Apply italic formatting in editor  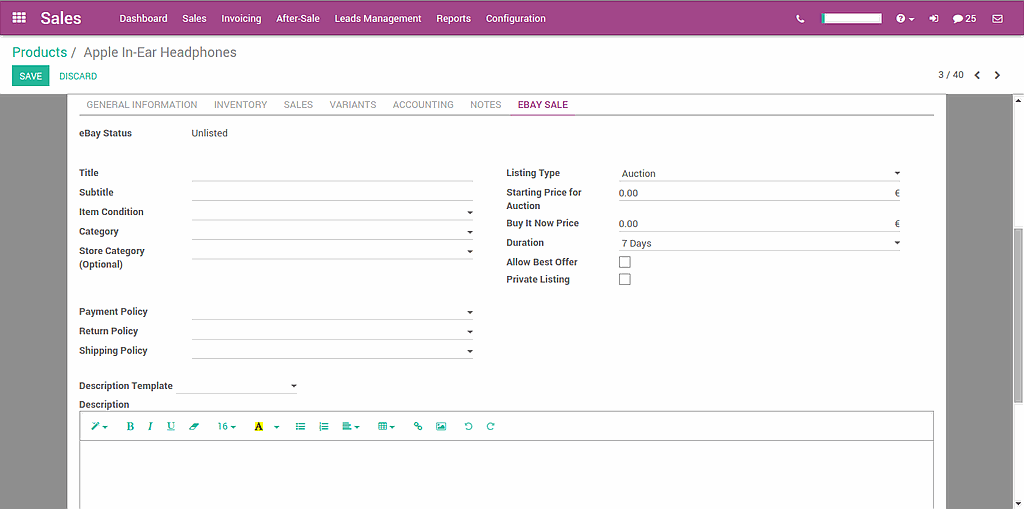[150, 426]
